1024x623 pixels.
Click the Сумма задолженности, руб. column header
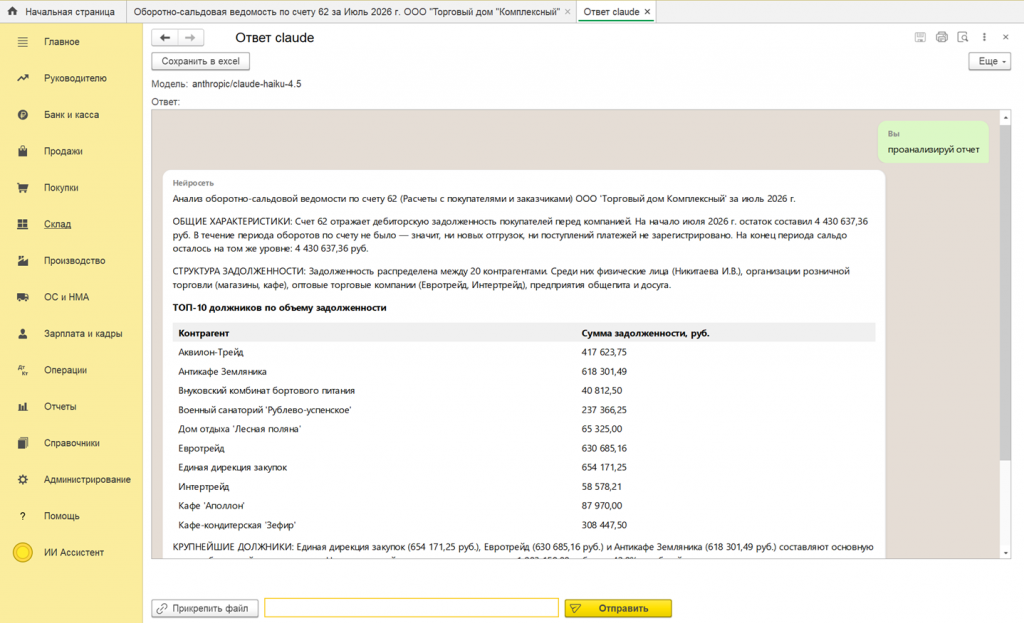pyautogui.click(x=645, y=333)
